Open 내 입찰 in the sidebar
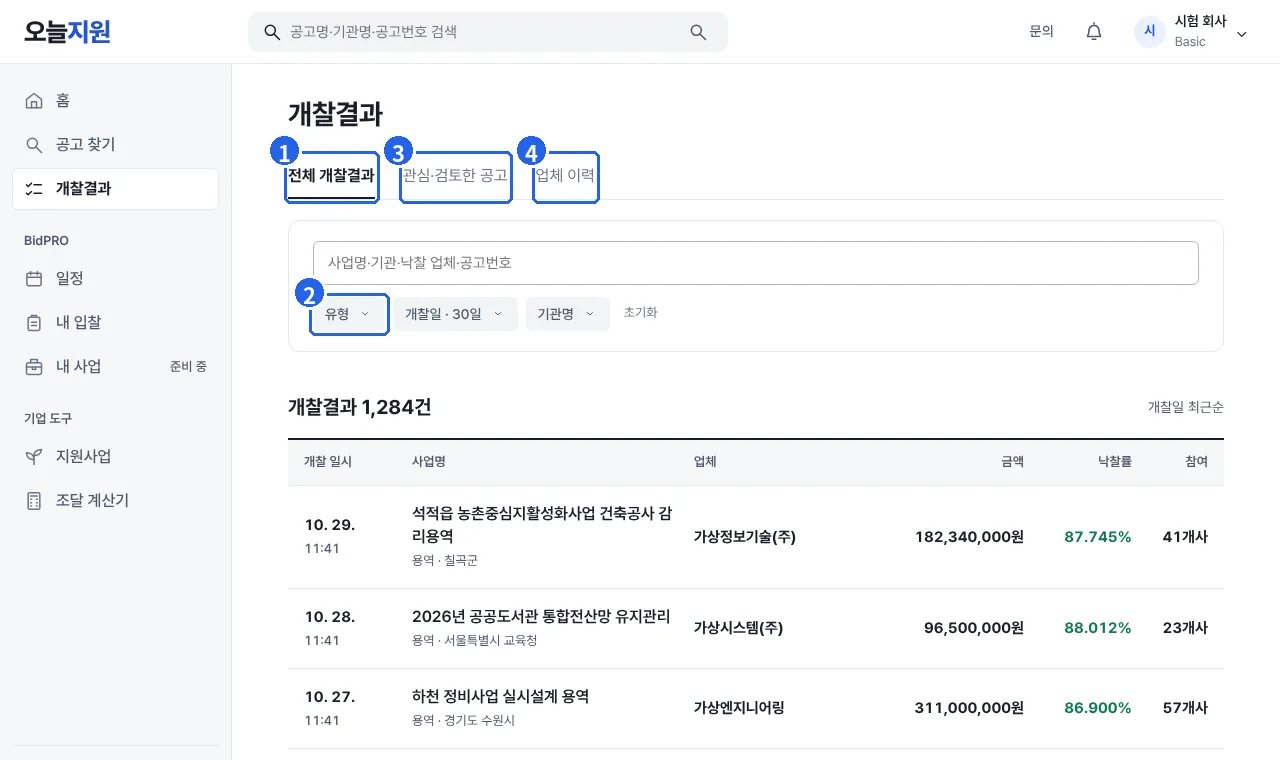 coord(115,323)
